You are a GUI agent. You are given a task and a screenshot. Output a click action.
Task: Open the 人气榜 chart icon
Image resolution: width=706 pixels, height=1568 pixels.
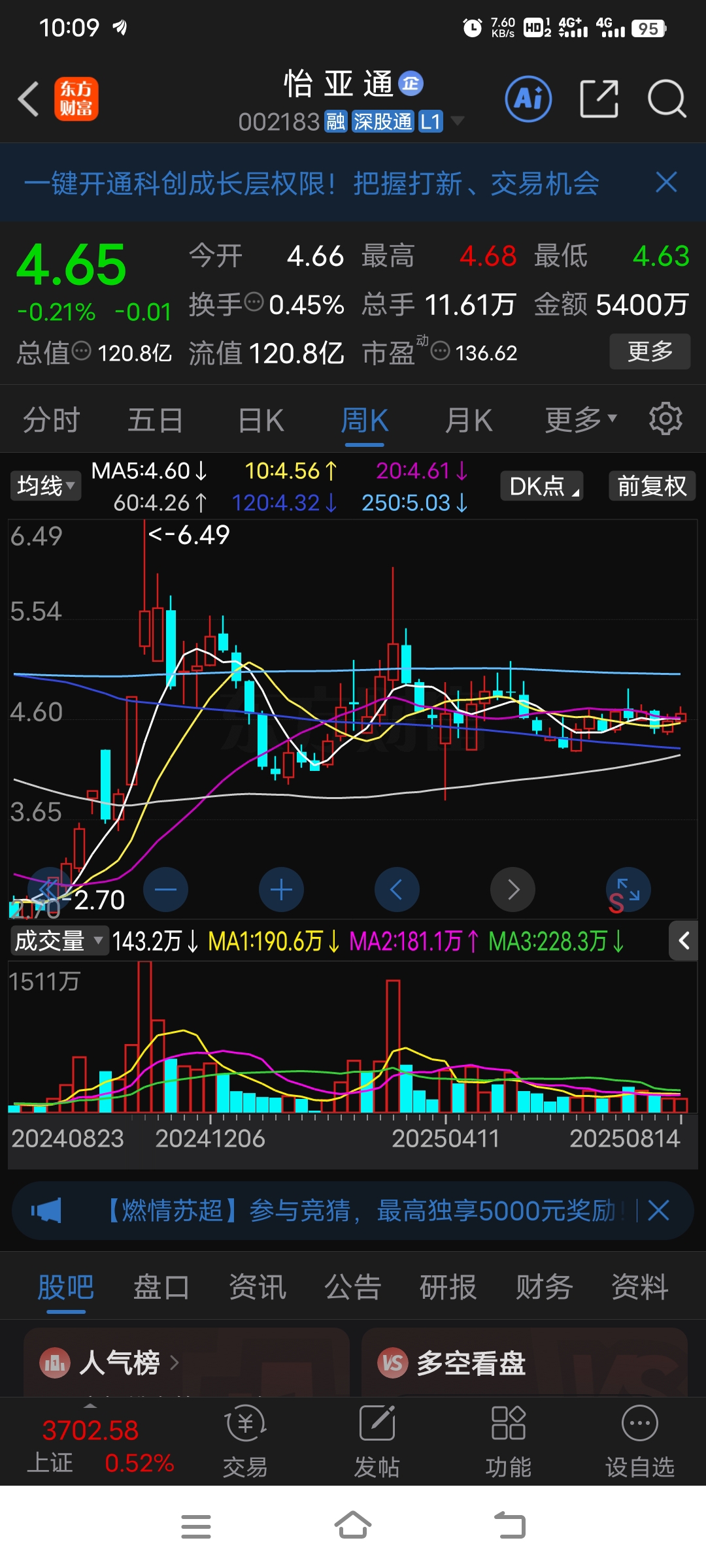(x=55, y=1363)
